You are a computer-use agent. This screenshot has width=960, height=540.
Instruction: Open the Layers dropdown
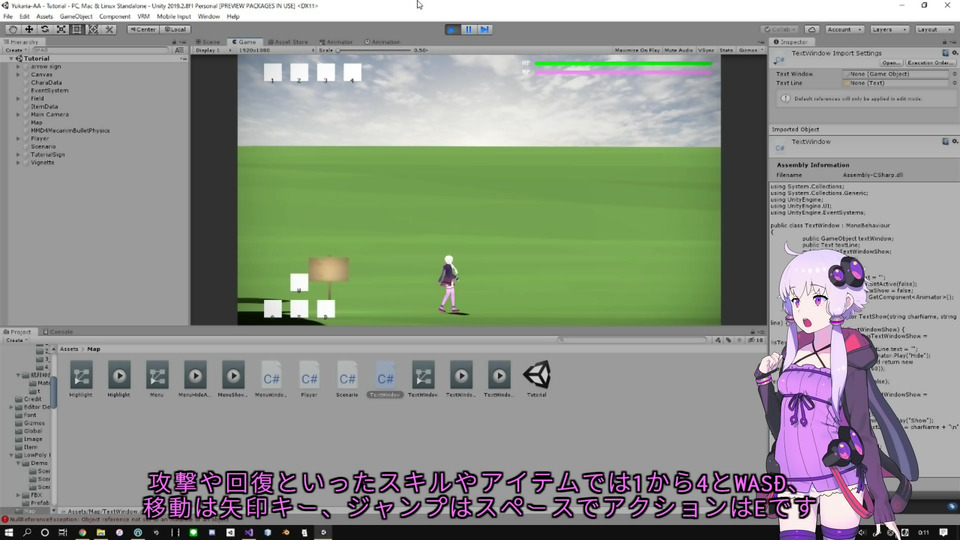889,29
